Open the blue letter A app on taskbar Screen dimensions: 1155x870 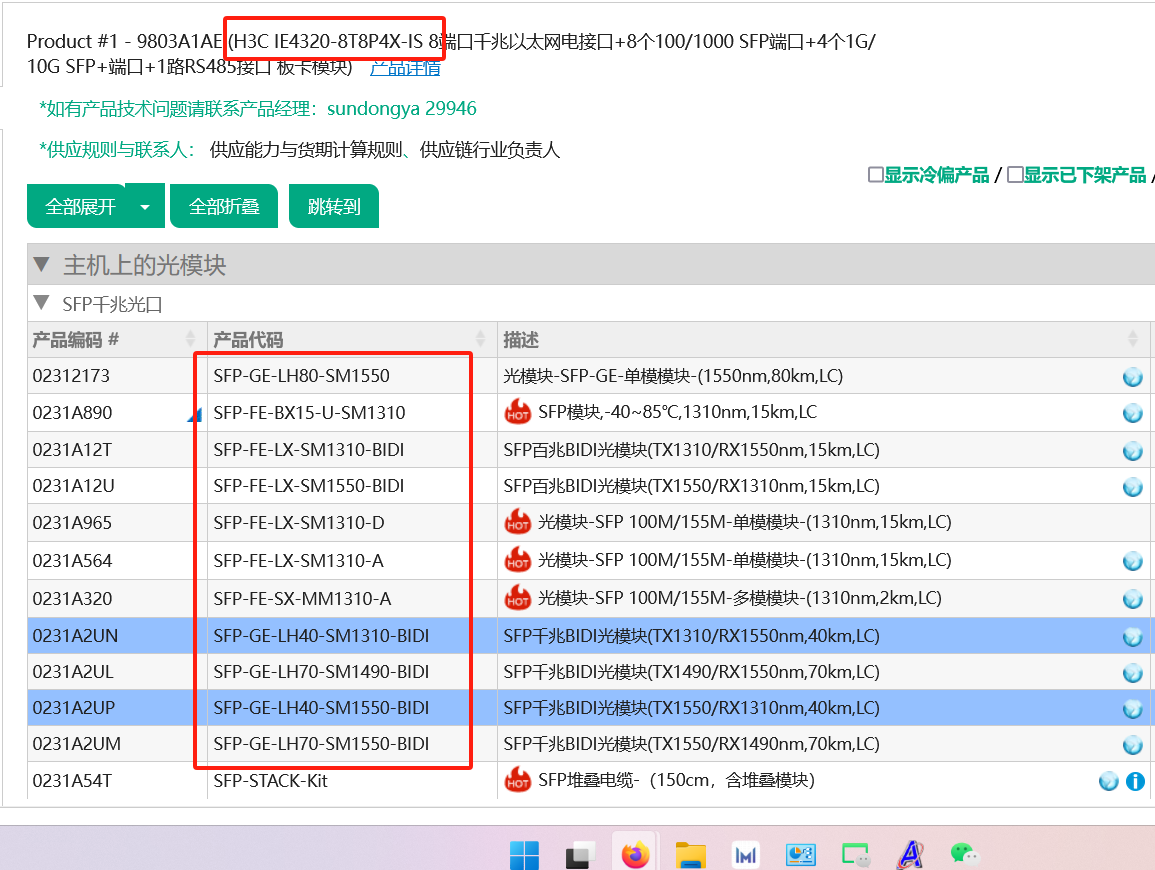pyautogui.click(x=910, y=855)
